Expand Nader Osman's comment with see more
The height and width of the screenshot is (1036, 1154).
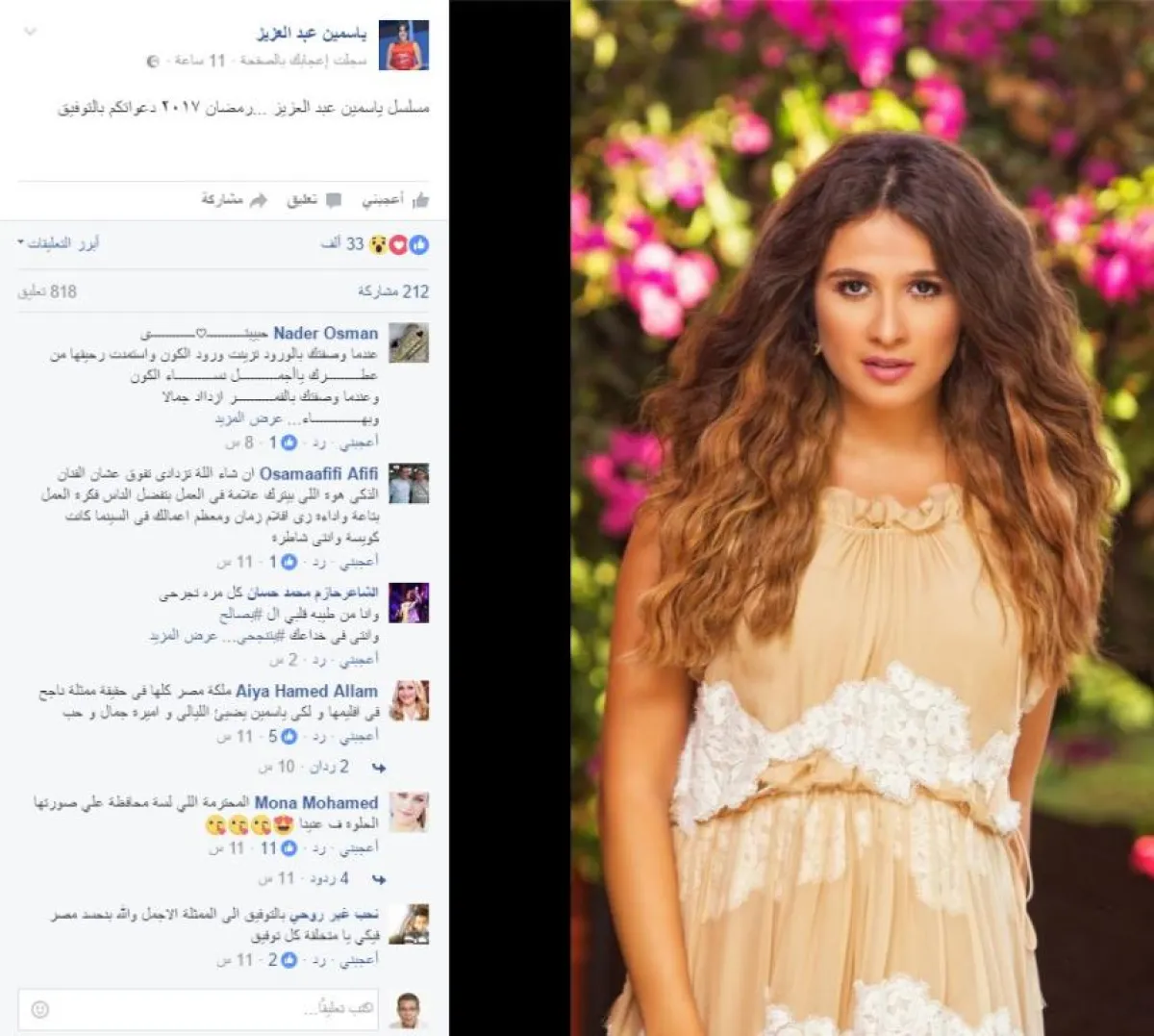click(x=249, y=419)
